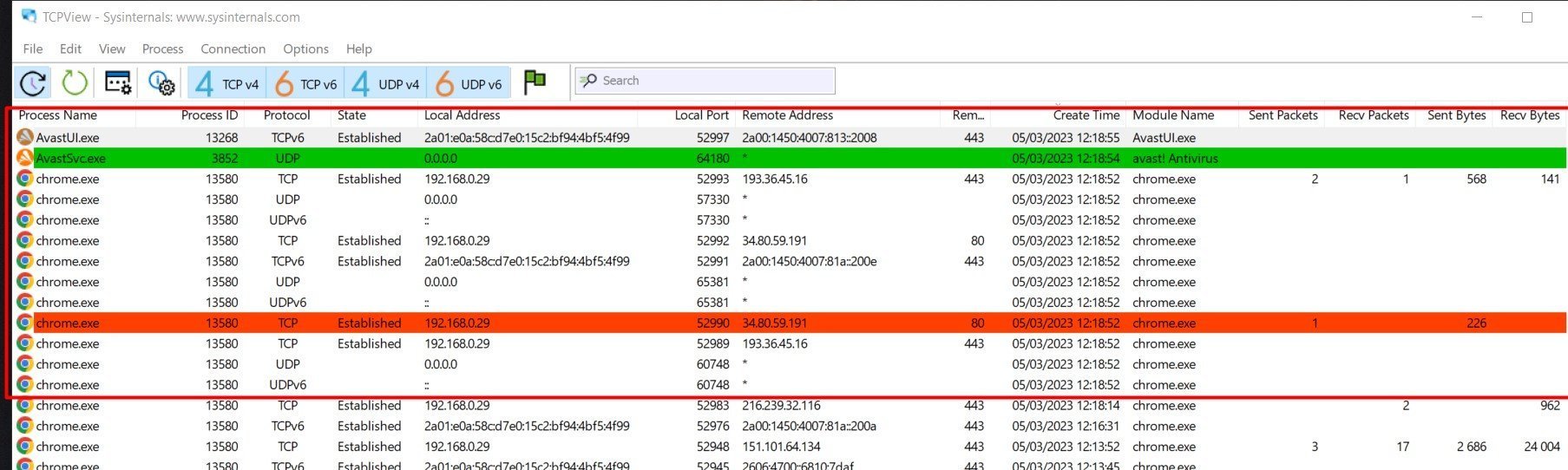Click the auto-refresh clock icon
Image resolution: width=1568 pixels, height=470 pixels.
click(x=33, y=83)
